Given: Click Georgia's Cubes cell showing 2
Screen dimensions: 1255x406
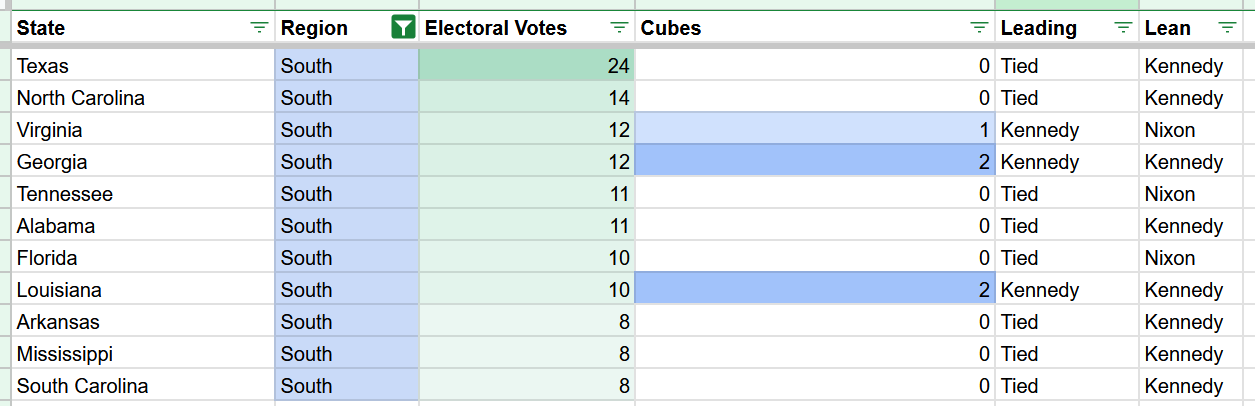Looking at the screenshot, I should (x=815, y=162).
